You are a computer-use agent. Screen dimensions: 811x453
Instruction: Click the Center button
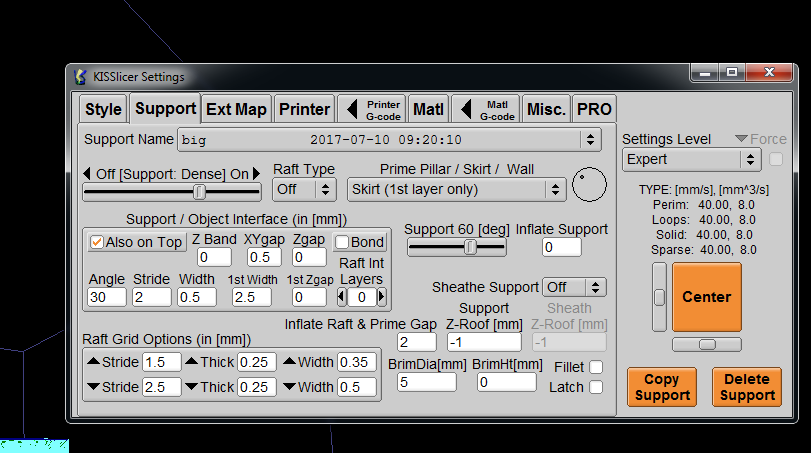click(707, 297)
